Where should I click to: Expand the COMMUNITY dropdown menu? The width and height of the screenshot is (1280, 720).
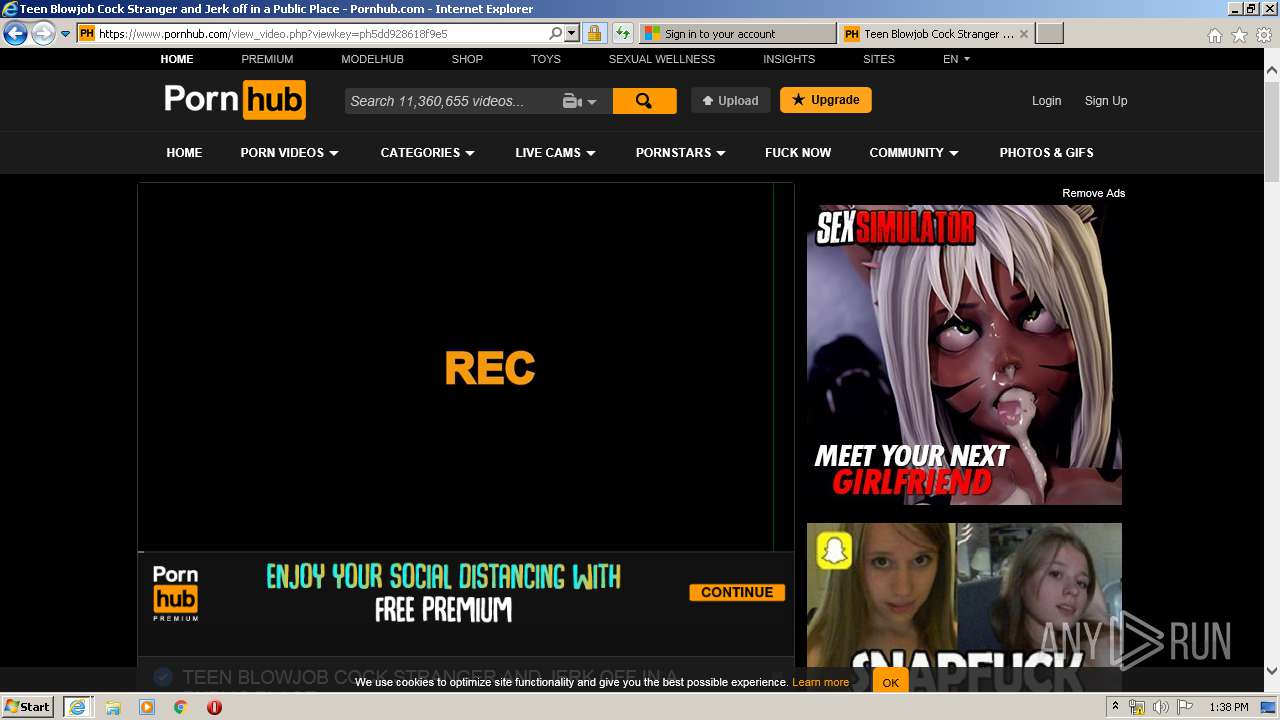coord(914,153)
